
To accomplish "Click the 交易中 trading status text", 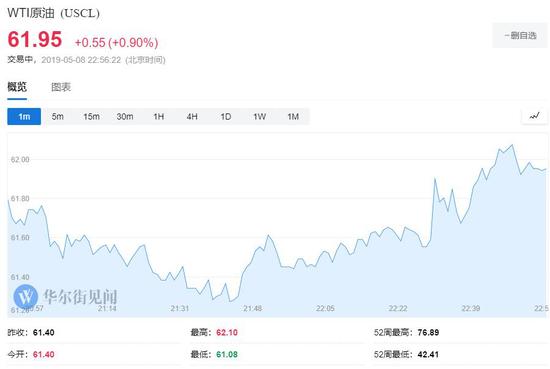I will click(x=20, y=60).
